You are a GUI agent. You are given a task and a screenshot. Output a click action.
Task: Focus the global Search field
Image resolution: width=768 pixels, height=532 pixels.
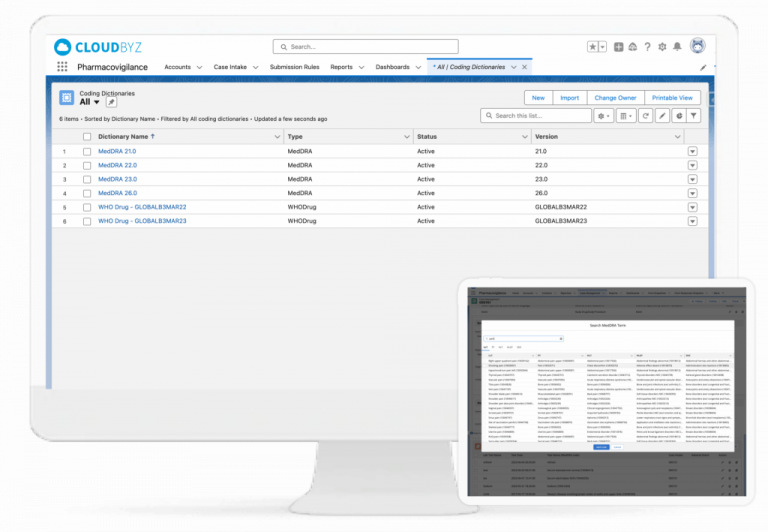click(365, 47)
